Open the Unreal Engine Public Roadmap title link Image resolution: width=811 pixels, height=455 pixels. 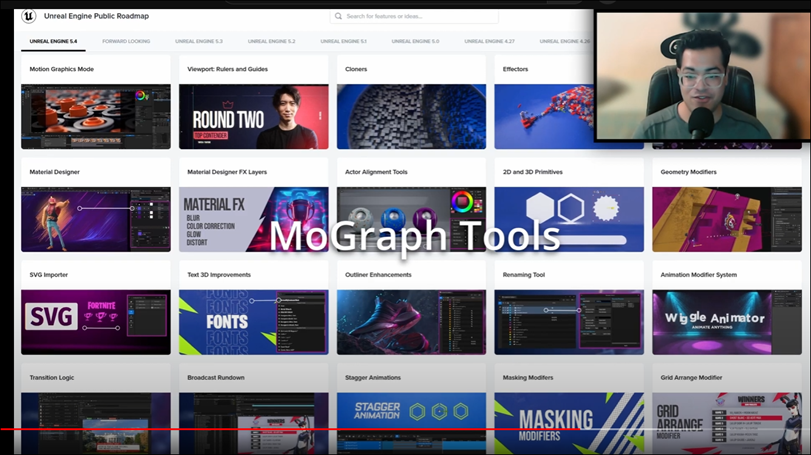click(96, 16)
